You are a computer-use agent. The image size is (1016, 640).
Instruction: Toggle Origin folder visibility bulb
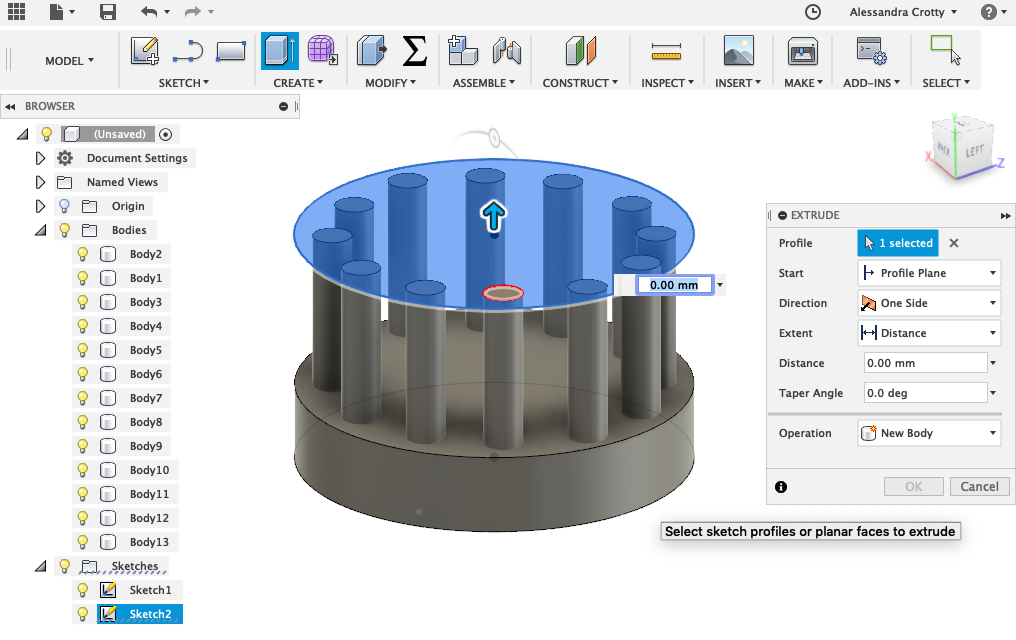[64, 206]
